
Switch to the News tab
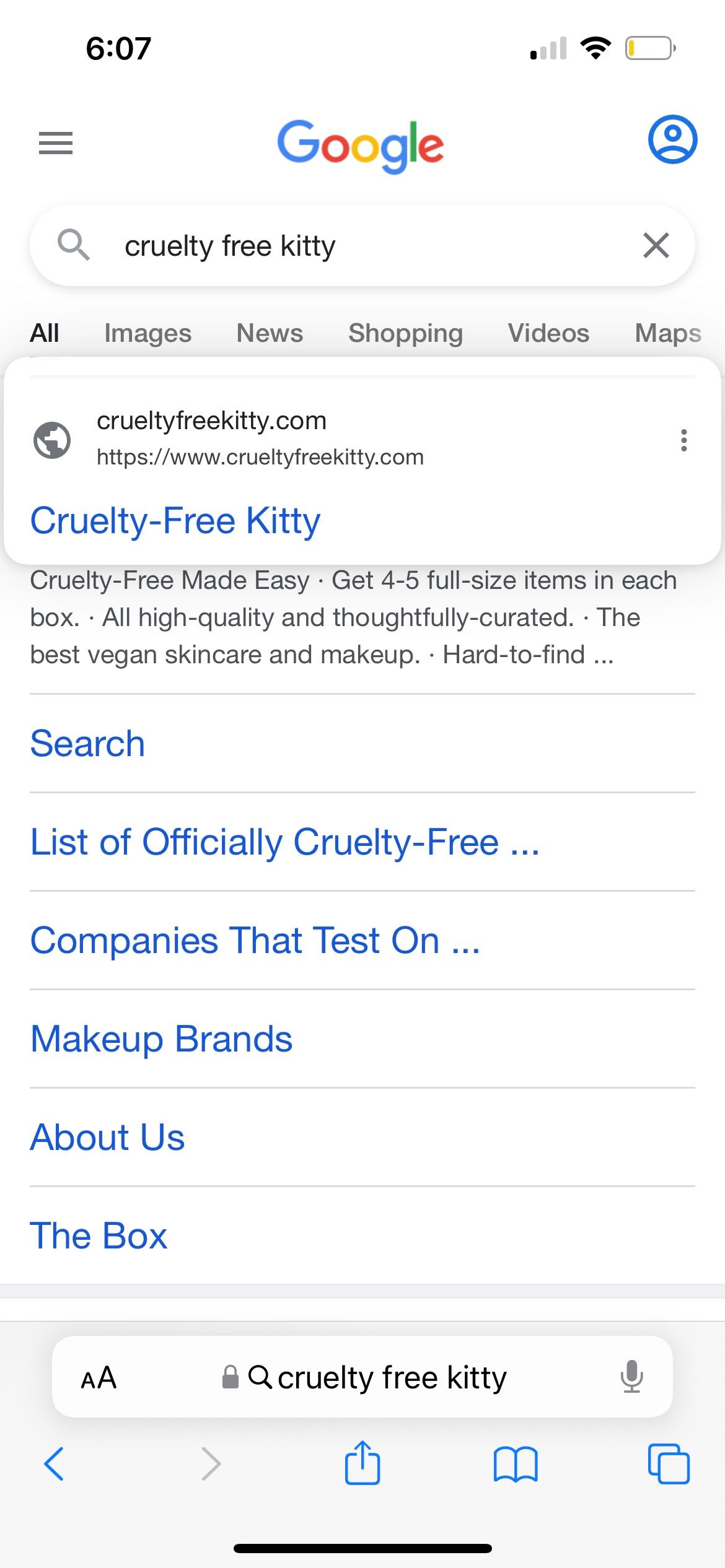[270, 333]
